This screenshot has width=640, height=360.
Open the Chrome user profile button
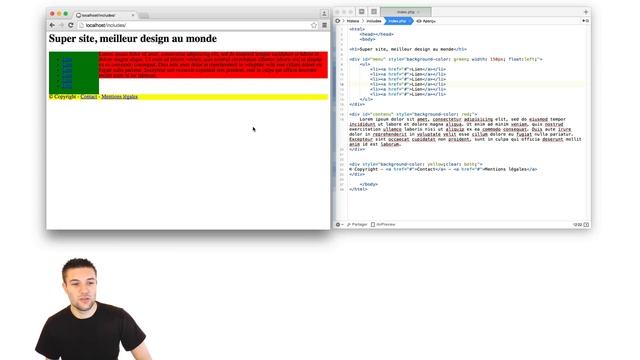pos(324,13)
